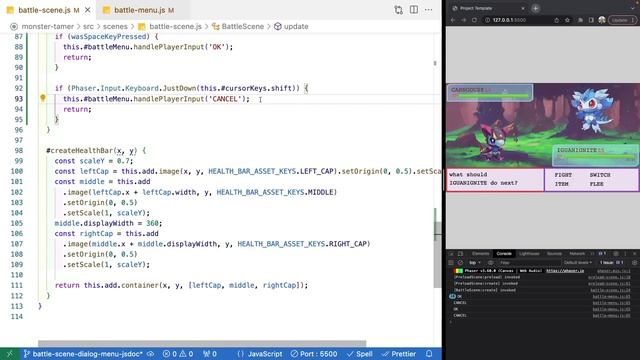Open scenes folder breadcrumb
Screen dimensions: 640x360
click(115, 26)
